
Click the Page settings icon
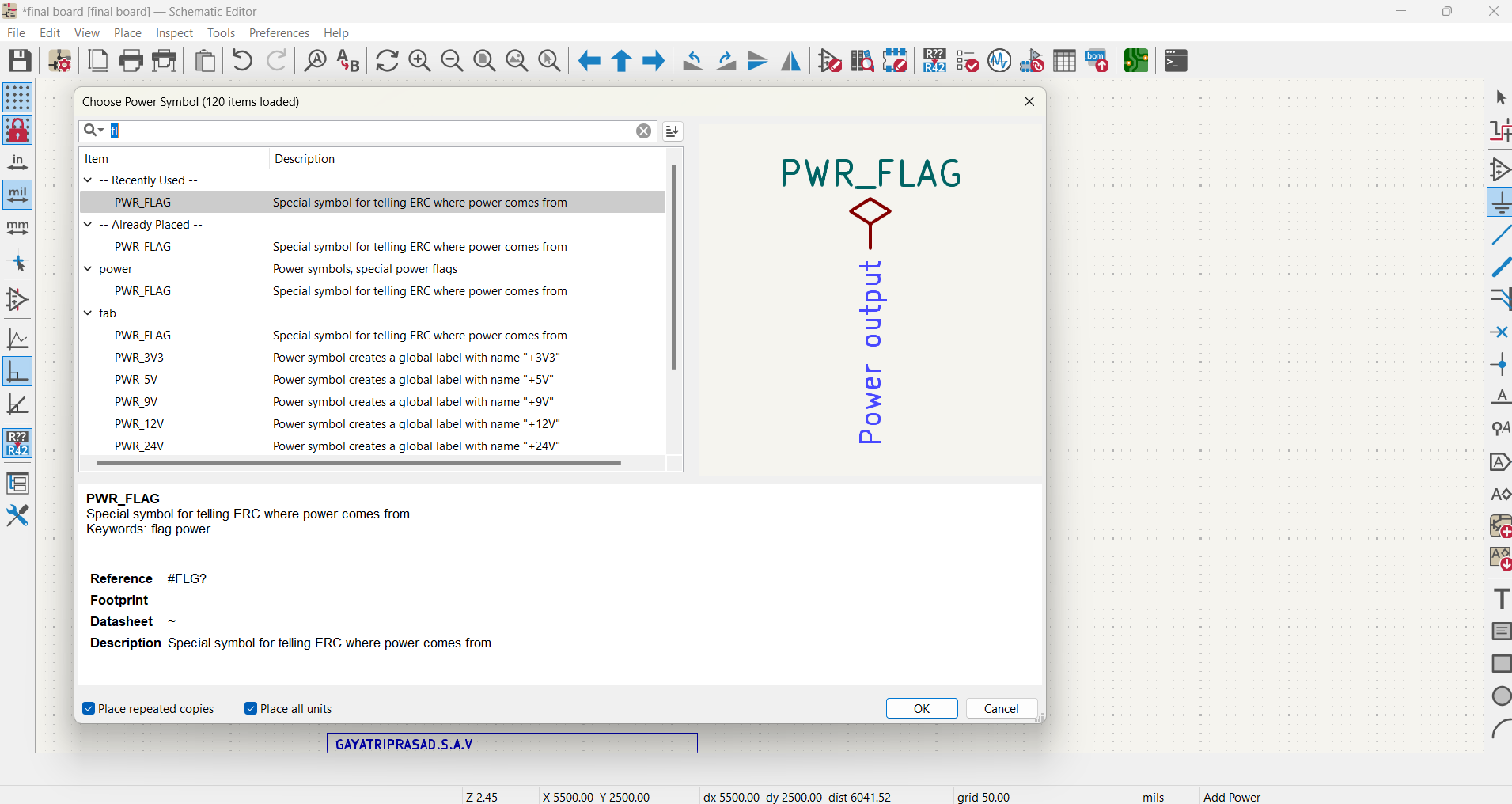(98, 60)
